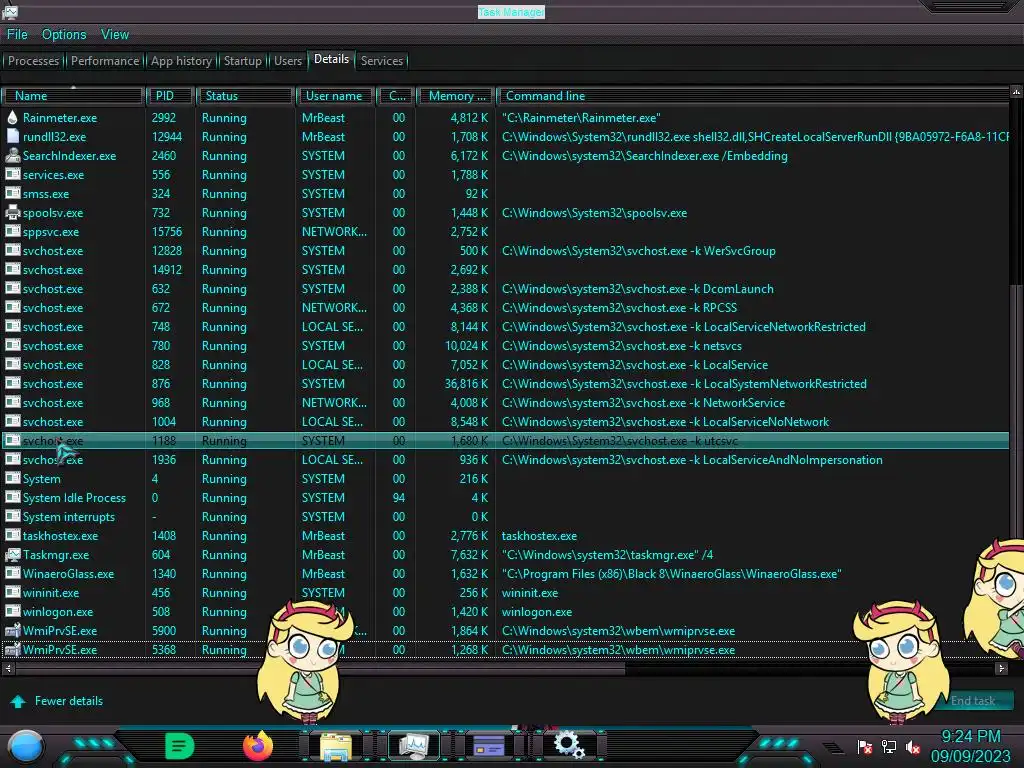Click the DcomLaunch command line text
Image resolution: width=1024 pixels, height=768 pixels.
click(637, 289)
